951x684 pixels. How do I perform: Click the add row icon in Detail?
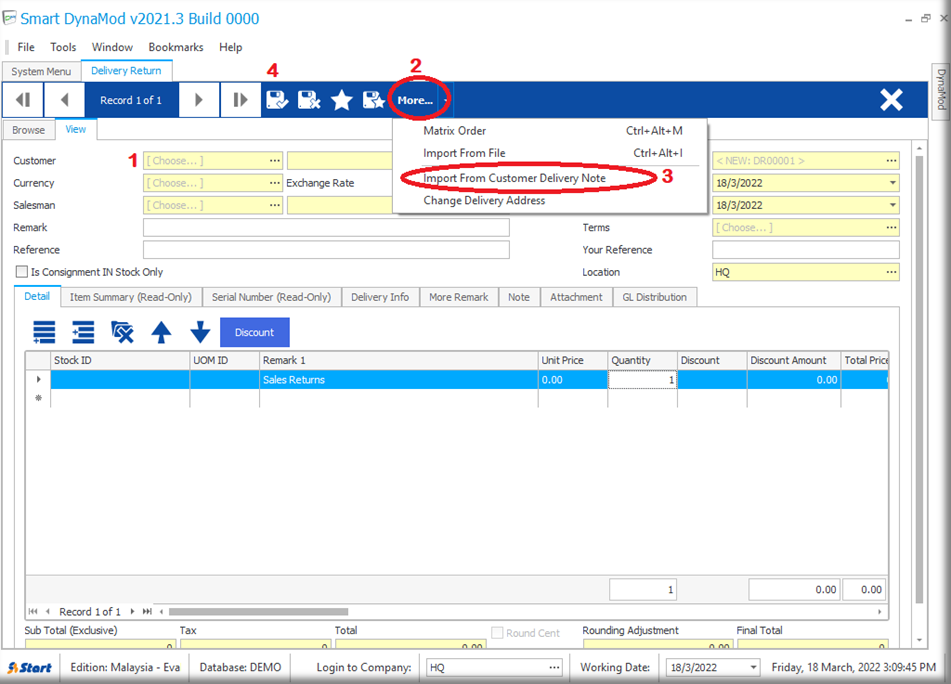tap(44, 333)
